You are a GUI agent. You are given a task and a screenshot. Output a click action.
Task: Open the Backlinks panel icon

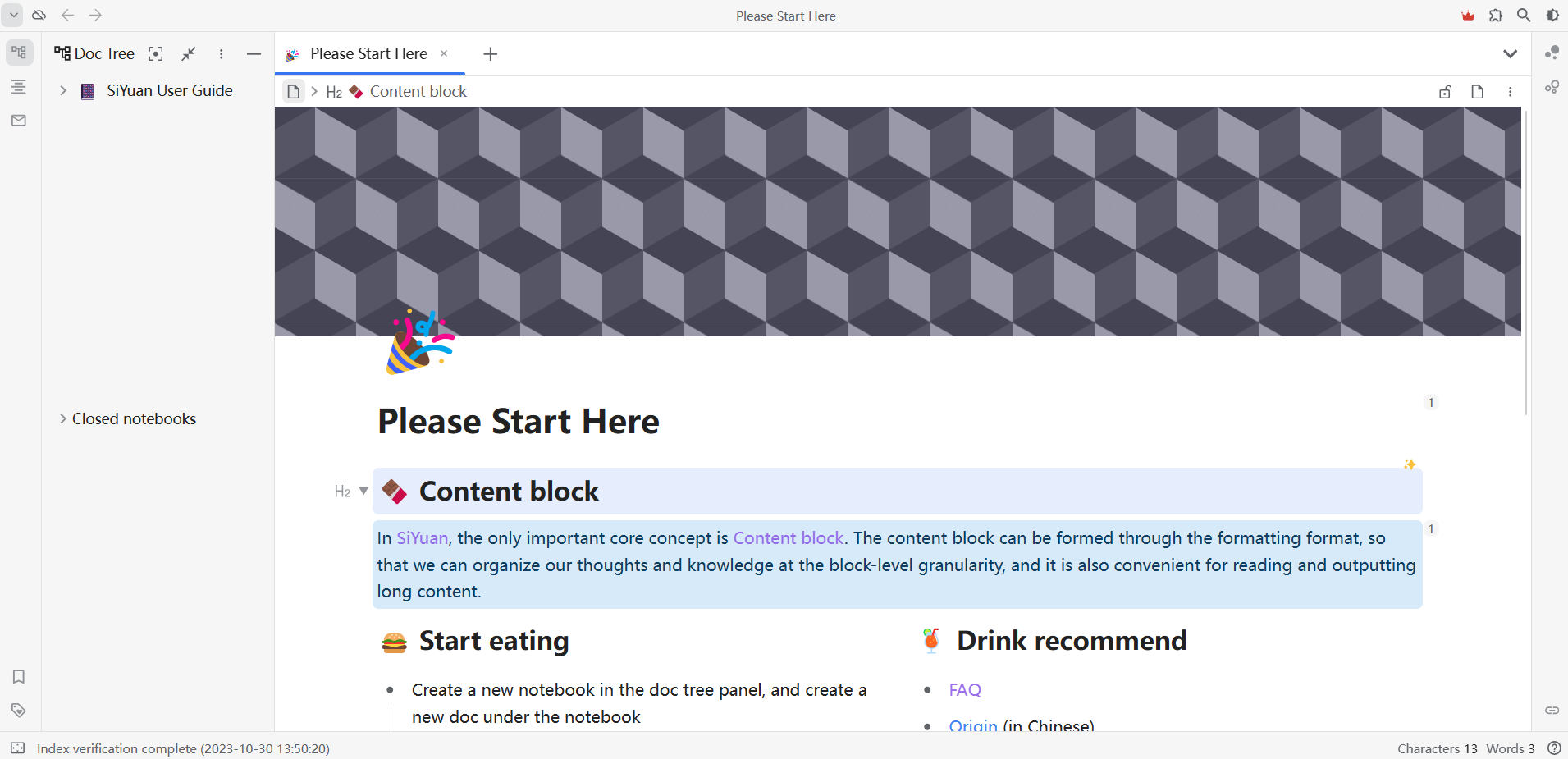coord(1552,710)
